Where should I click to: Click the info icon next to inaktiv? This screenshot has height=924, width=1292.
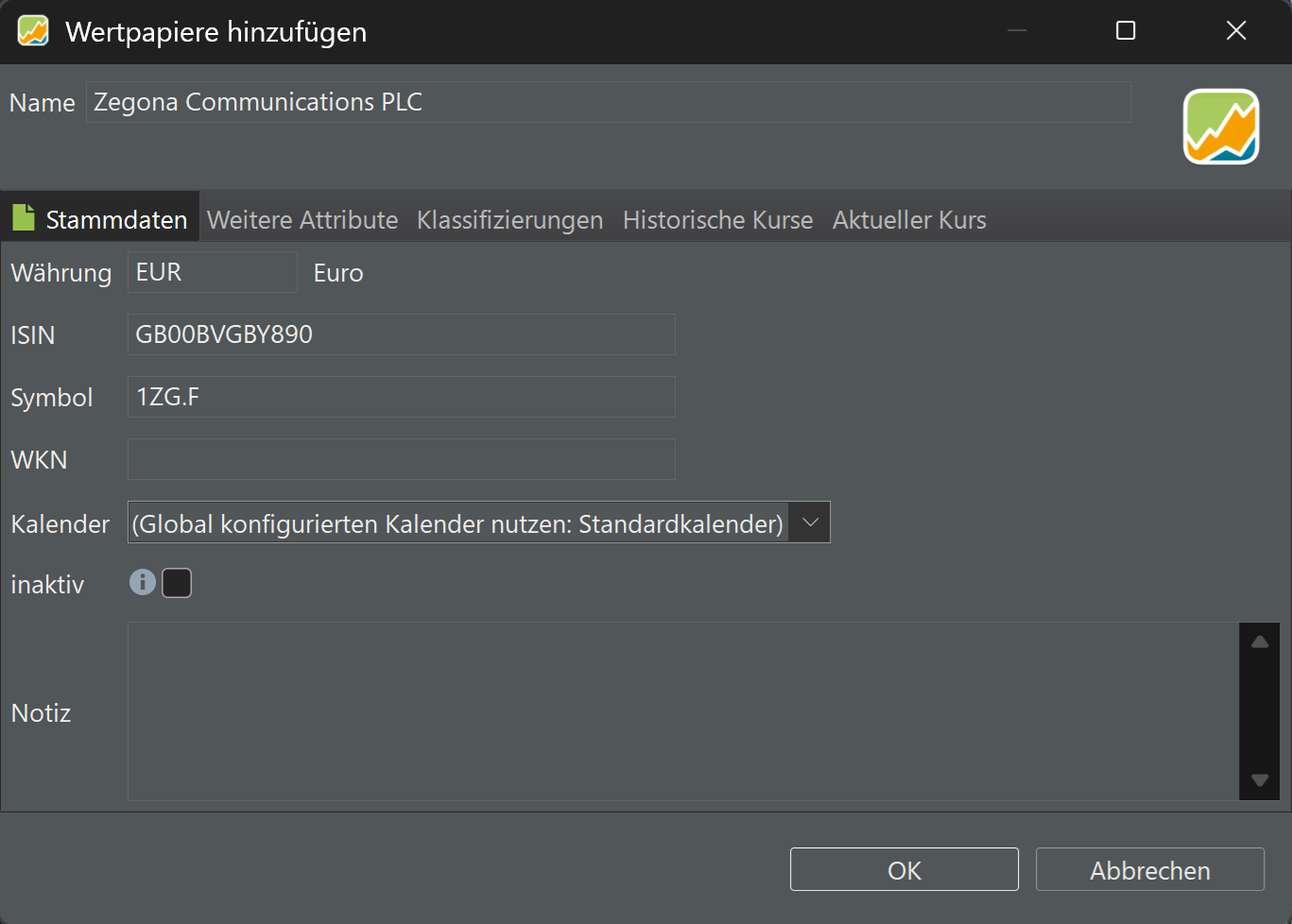click(143, 582)
